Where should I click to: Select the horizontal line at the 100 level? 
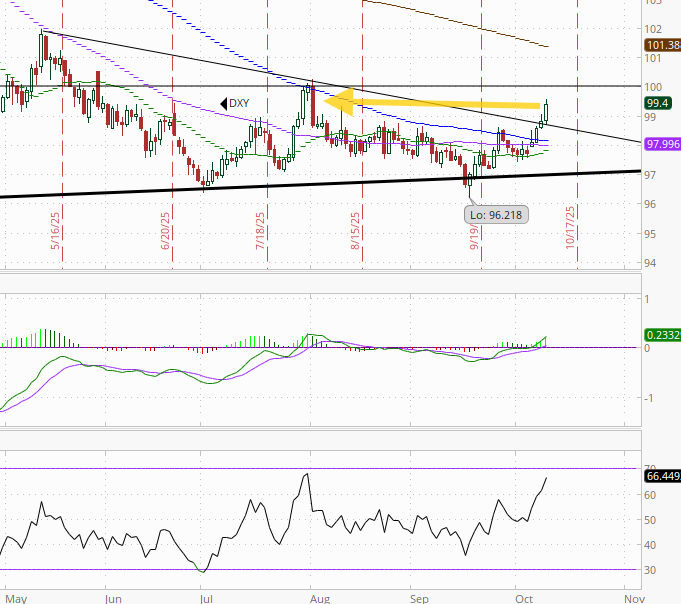tap(321, 86)
